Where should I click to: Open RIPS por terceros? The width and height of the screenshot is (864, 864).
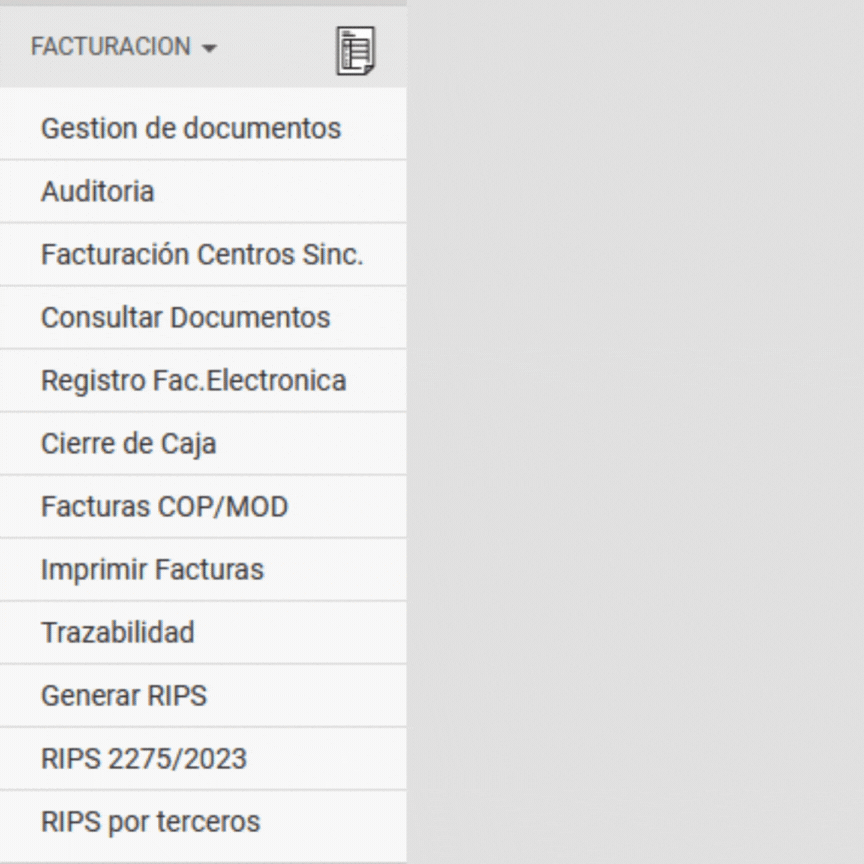pos(150,821)
